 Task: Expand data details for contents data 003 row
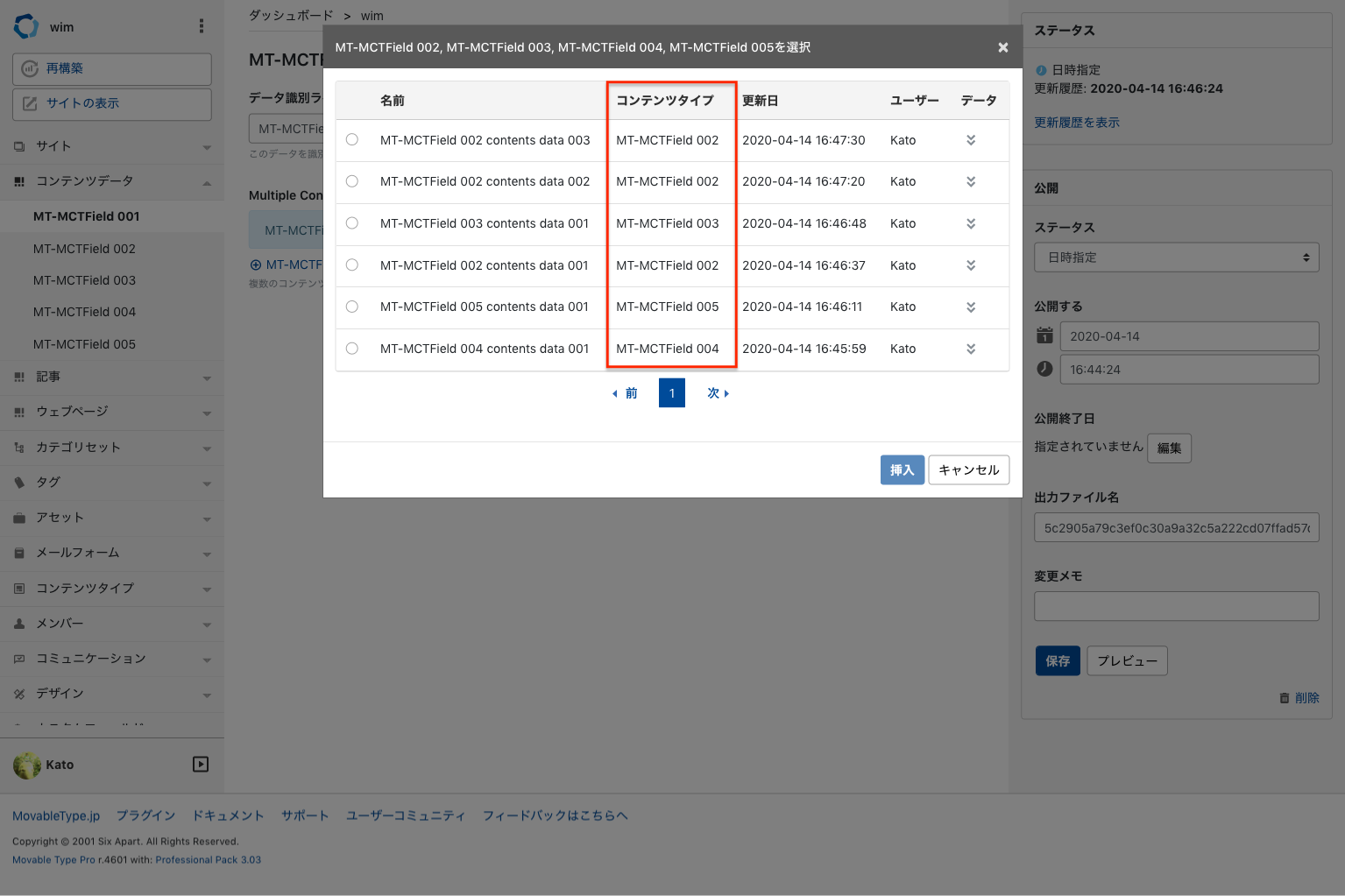point(971,140)
